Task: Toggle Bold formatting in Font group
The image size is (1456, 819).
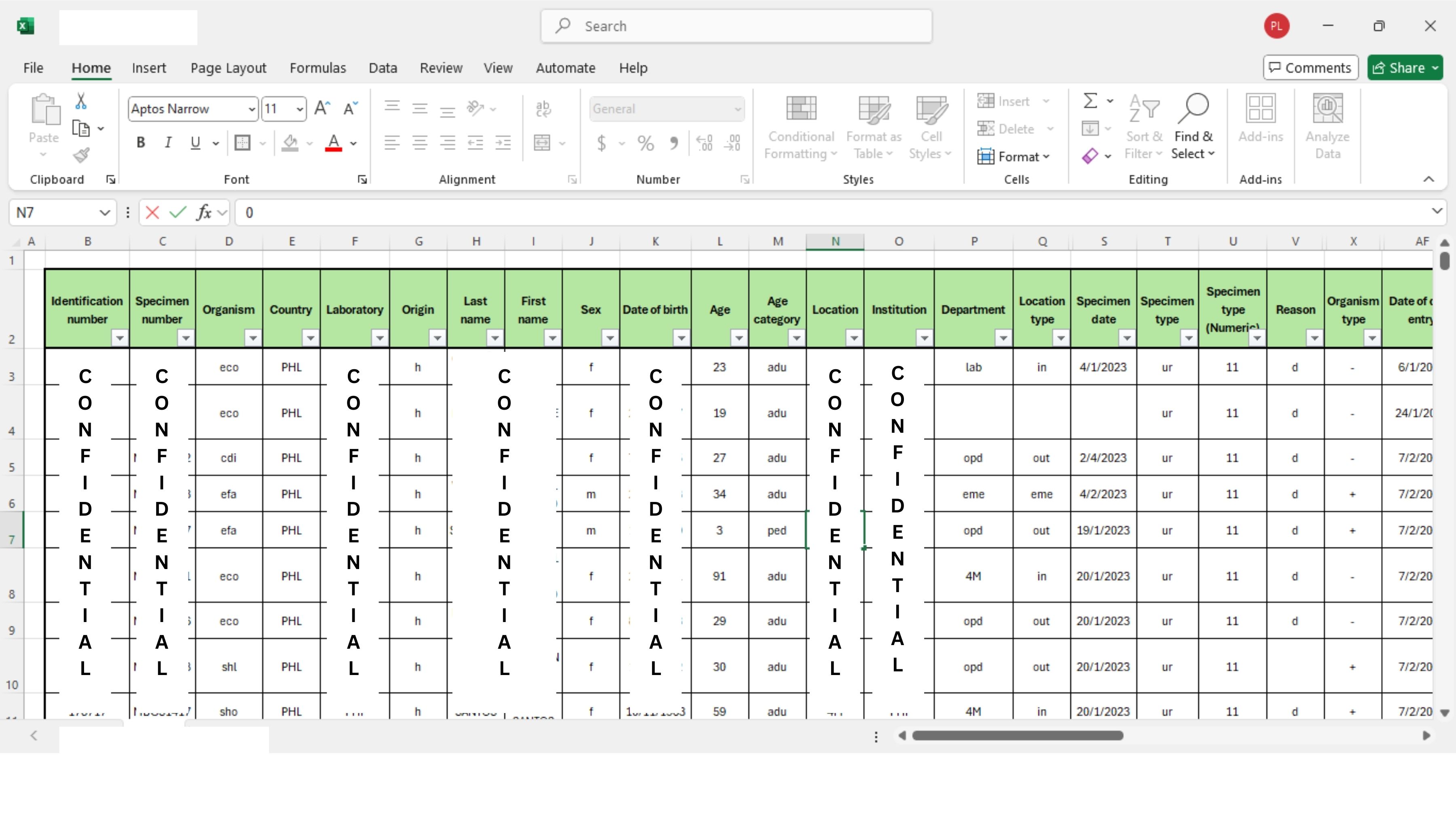Action: pyautogui.click(x=140, y=143)
